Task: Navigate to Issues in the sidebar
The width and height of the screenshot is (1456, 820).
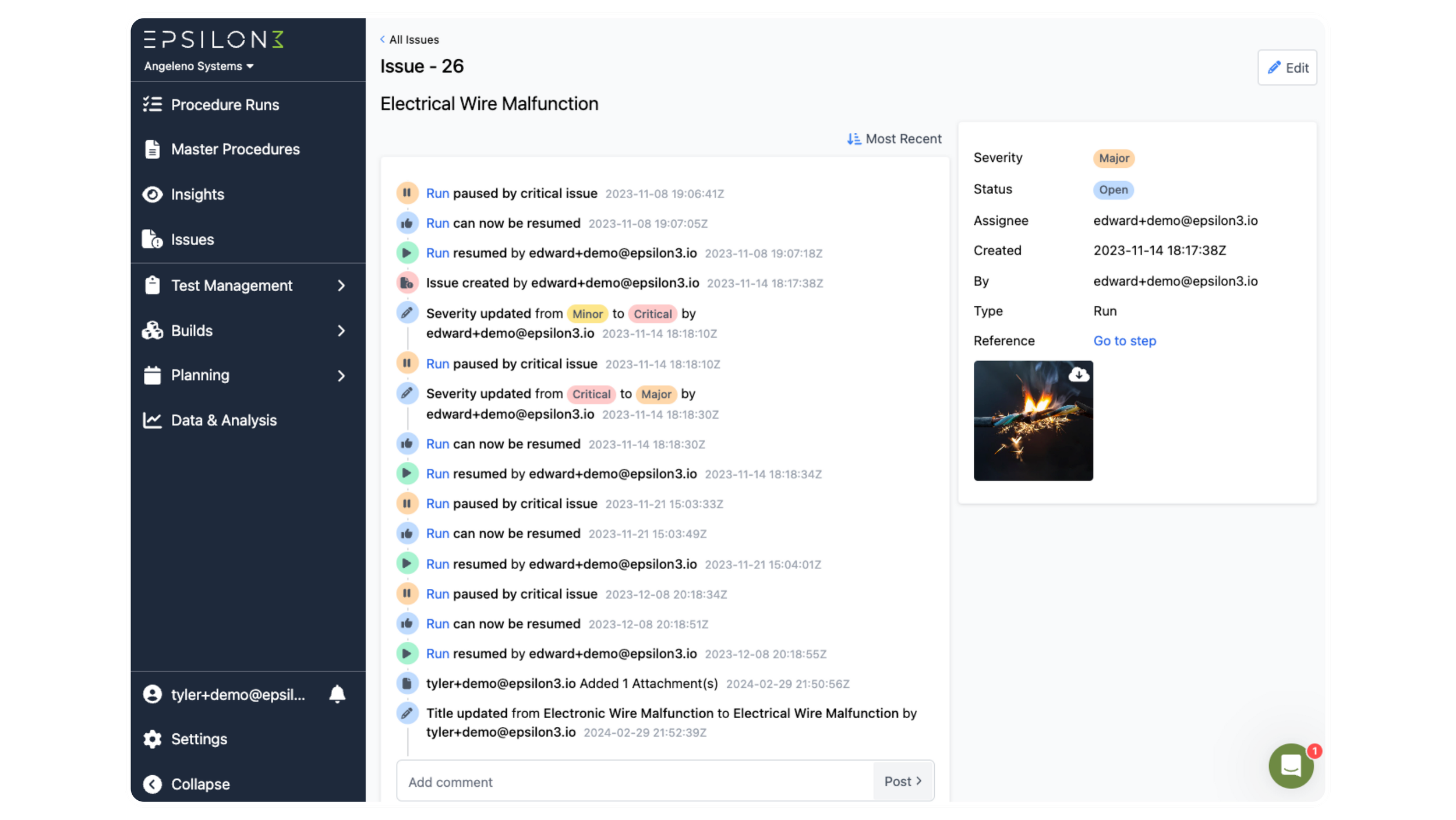Action: [x=192, y=240]
